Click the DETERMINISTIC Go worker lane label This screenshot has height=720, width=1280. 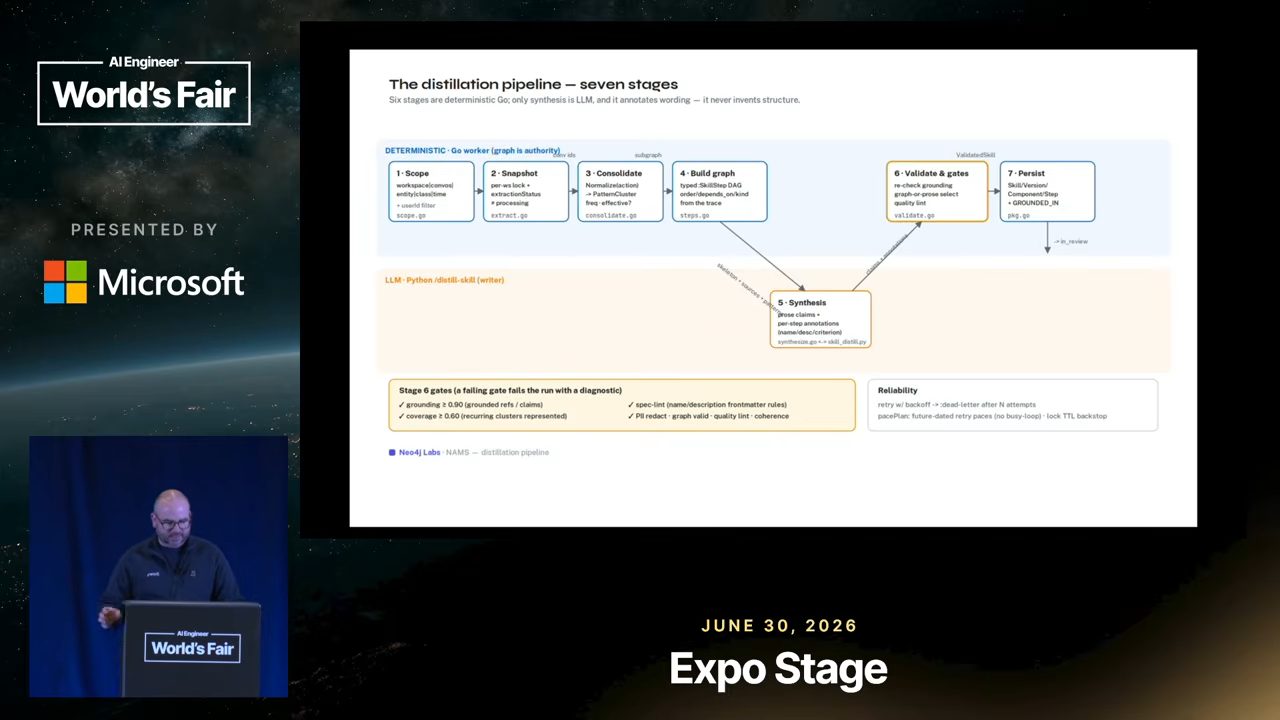(x=472, y=151)
